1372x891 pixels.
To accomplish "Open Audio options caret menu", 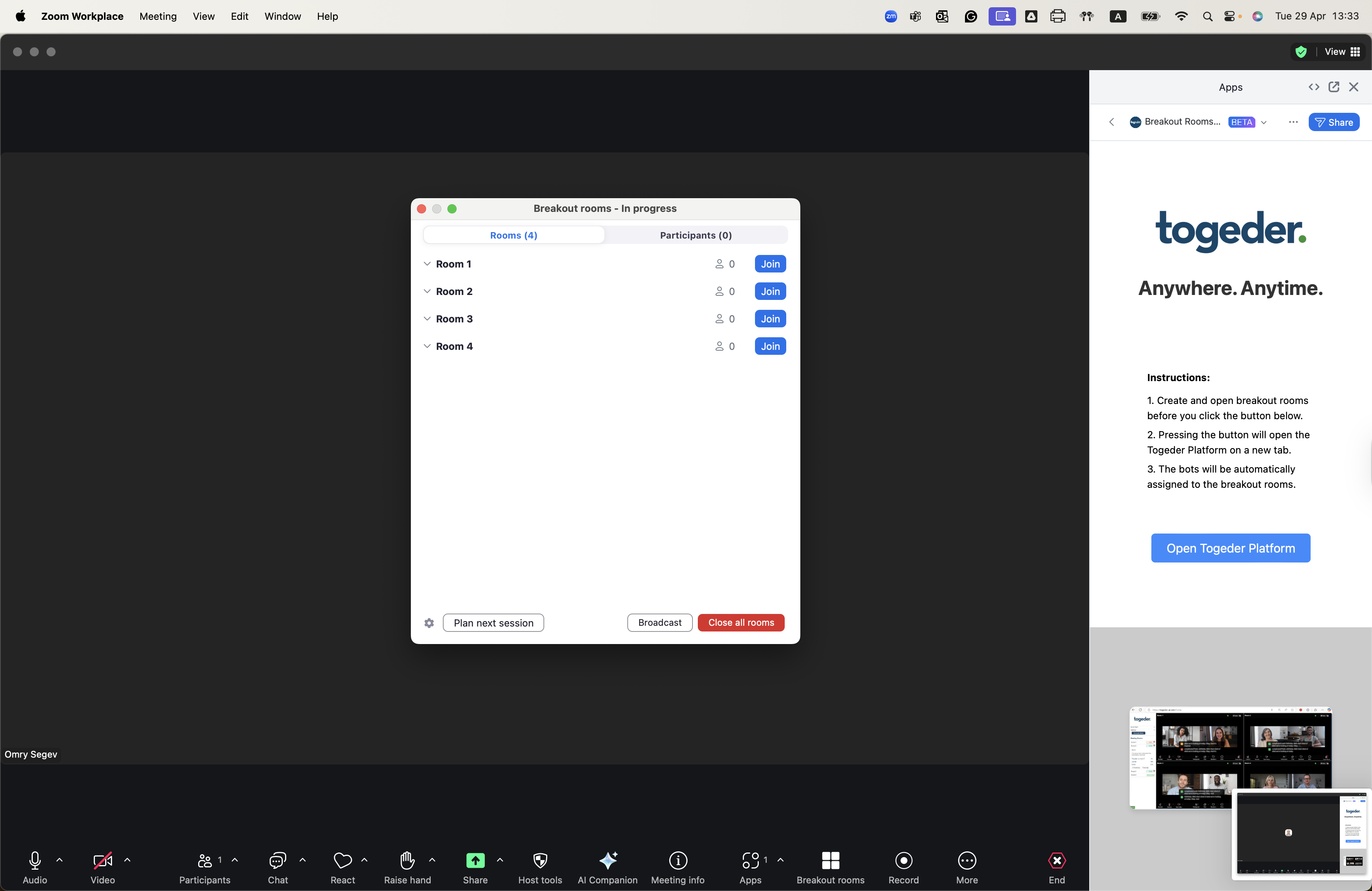I will pyautogui.click(x=59, y=860).
